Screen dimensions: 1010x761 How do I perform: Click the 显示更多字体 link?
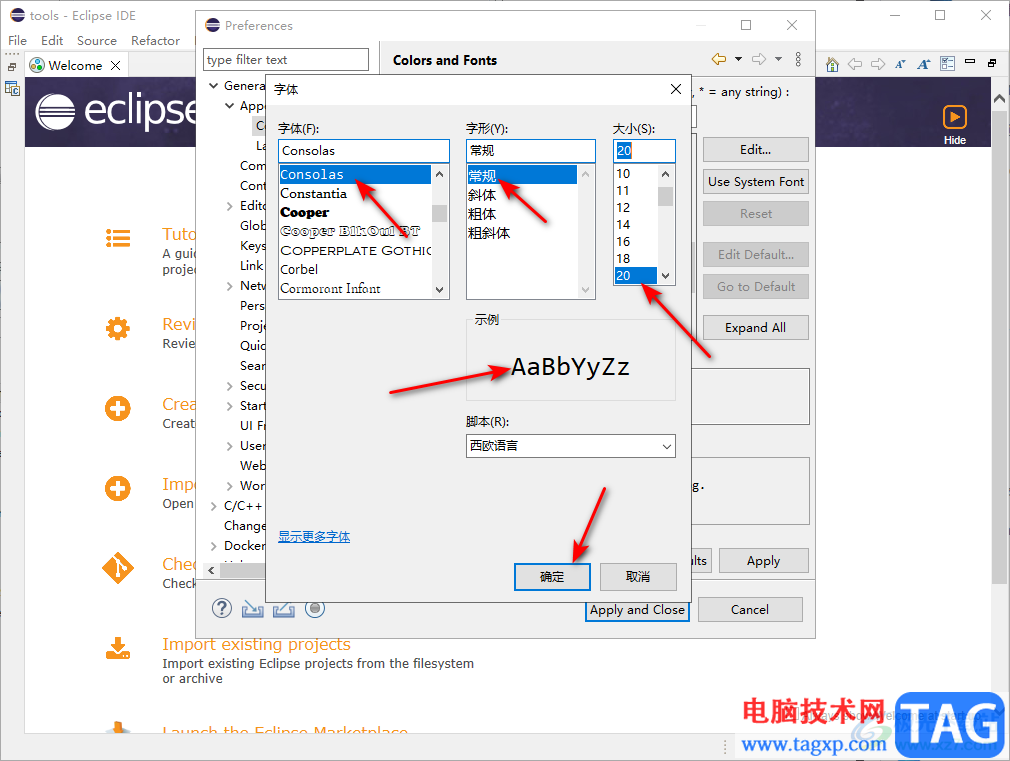(314, 537)
